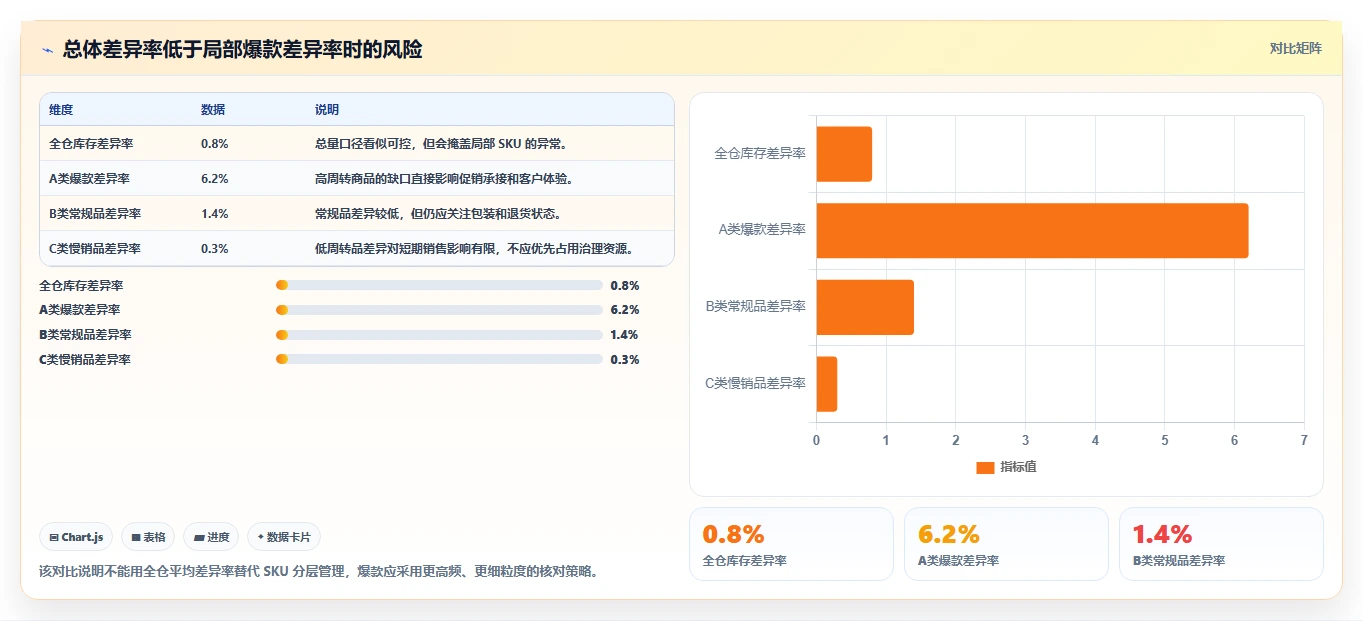The image size is (1363, 621).
Task: Click the x-axis tick label 3
Action: 1025,440
